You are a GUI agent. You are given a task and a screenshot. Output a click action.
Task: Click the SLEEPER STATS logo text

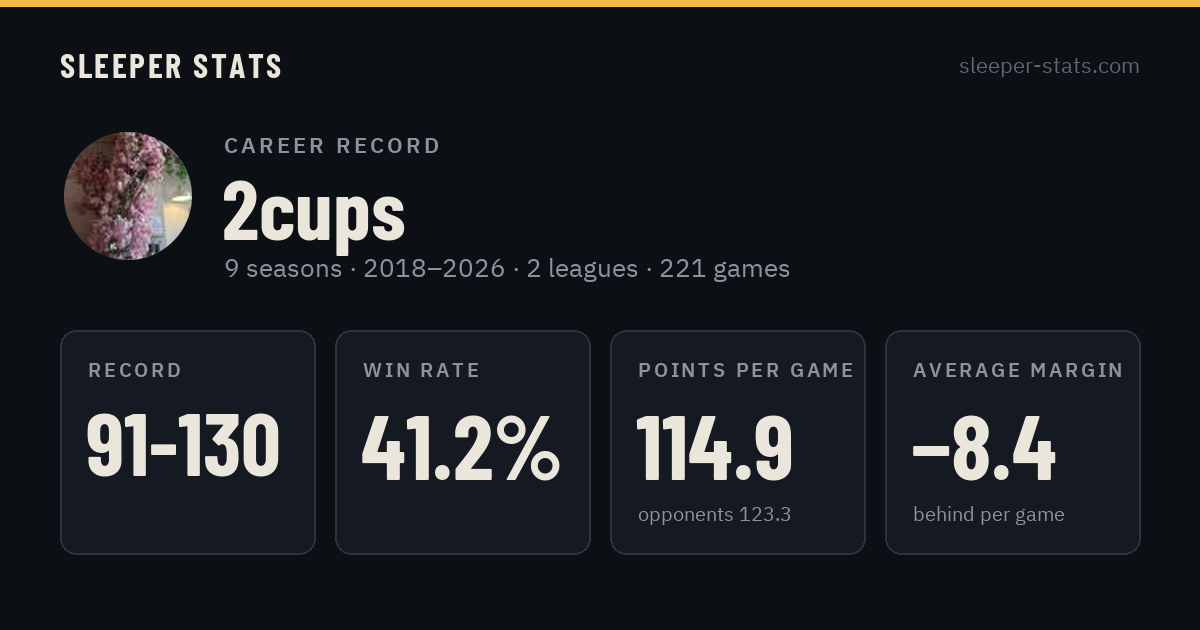(171, 66)
